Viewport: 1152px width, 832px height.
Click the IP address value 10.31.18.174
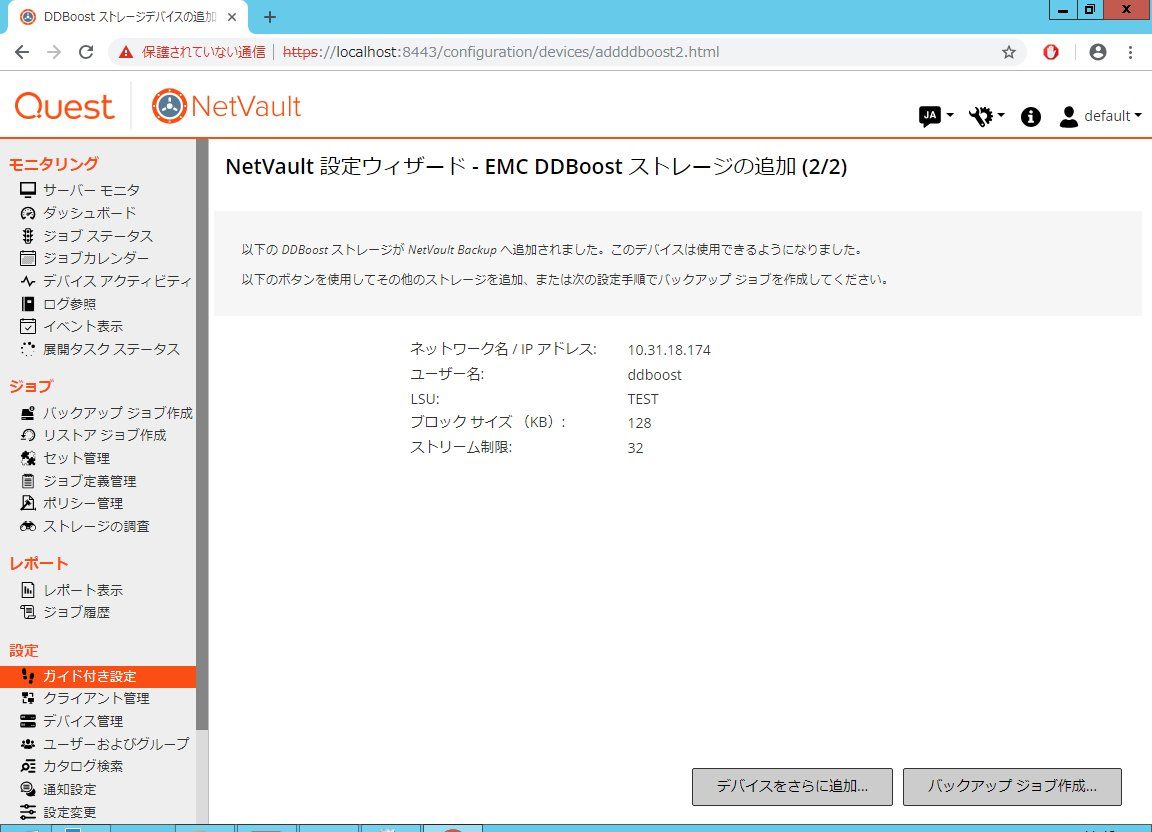[669, 350]
